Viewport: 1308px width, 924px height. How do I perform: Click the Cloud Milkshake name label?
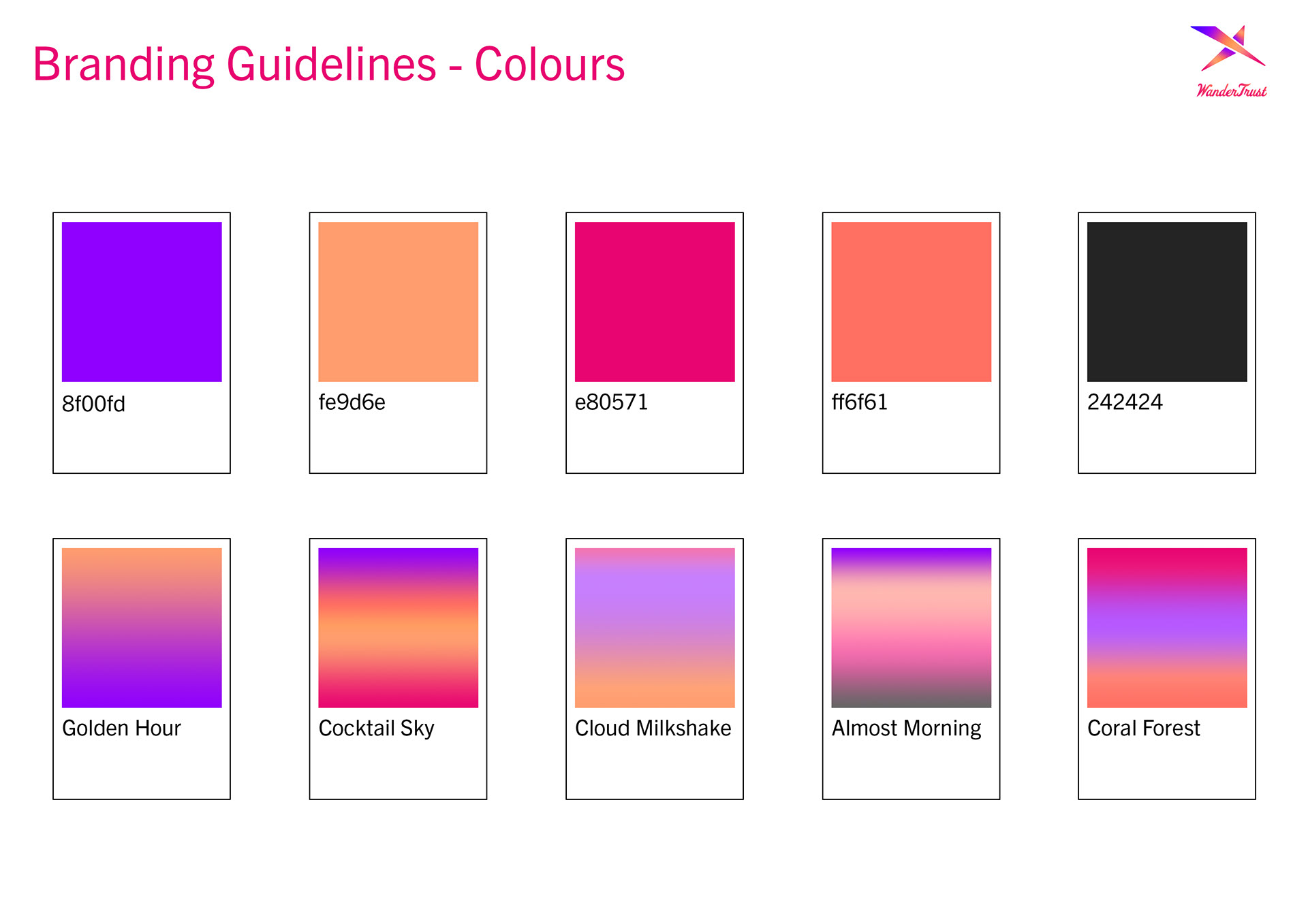653,729
